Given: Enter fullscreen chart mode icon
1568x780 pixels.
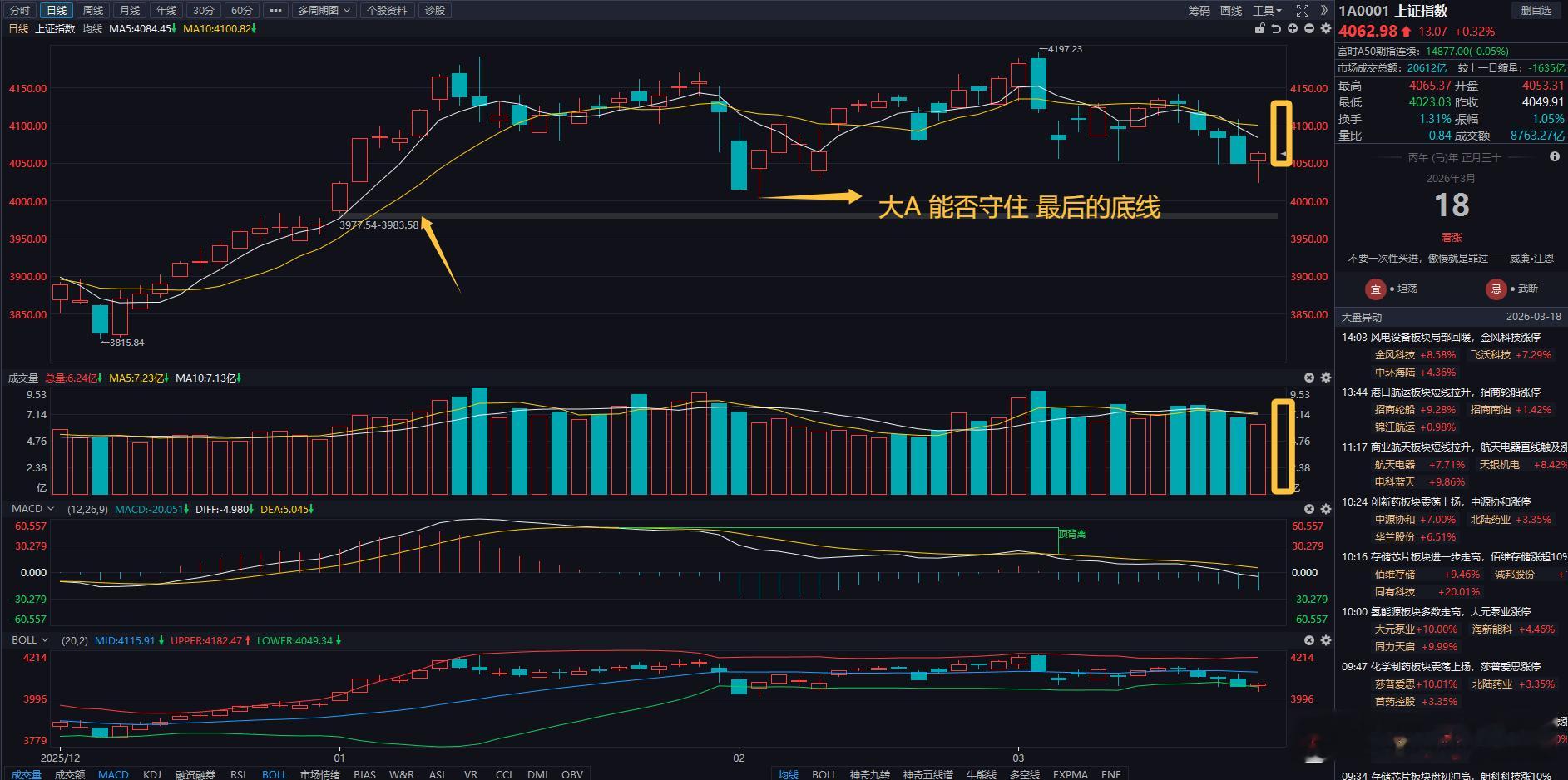Looking at the screenshot, I should pyautogui.click(x=1303, y=11).
